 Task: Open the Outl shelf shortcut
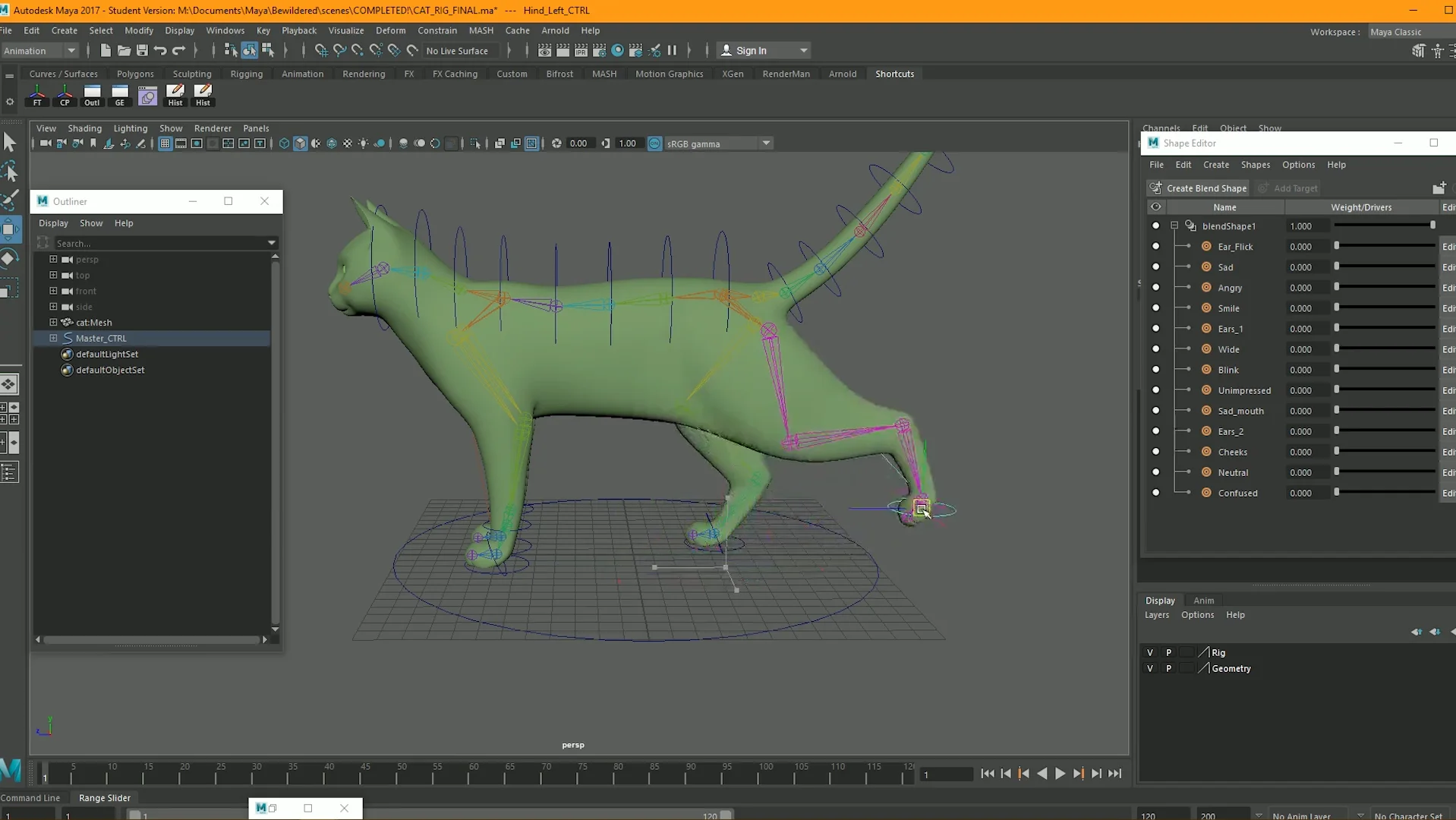(x=92, y=96)
